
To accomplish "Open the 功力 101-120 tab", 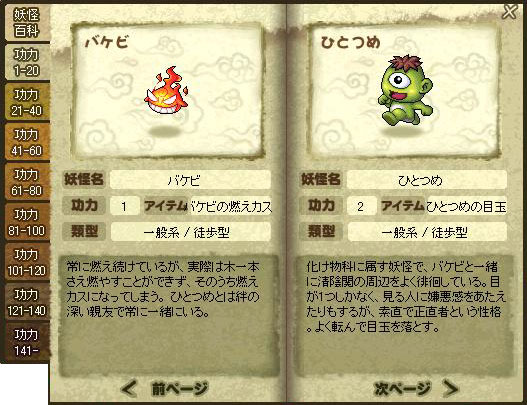I will tap(27, 262).
